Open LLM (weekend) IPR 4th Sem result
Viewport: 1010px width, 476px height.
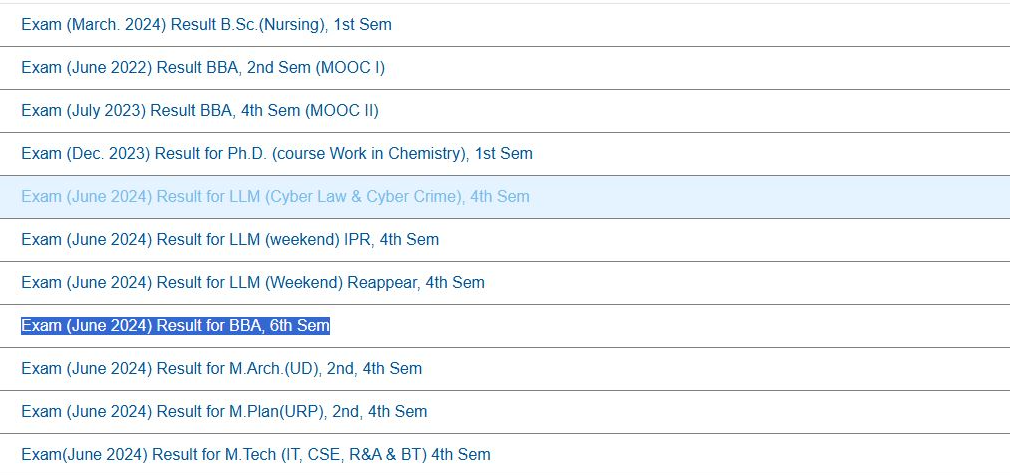[x=230, y=239]
